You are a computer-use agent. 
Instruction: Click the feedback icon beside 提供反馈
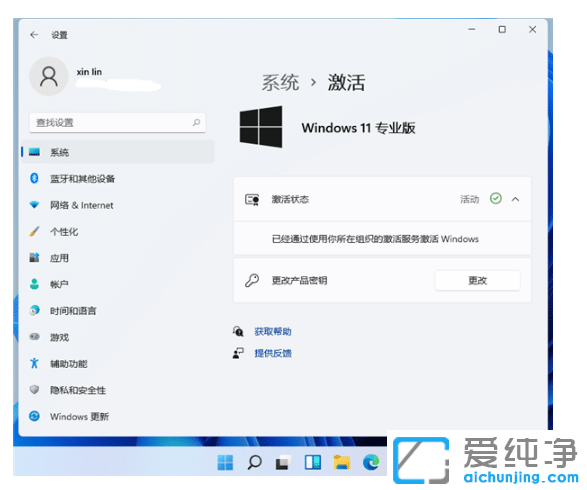click(x=238, y=353)
